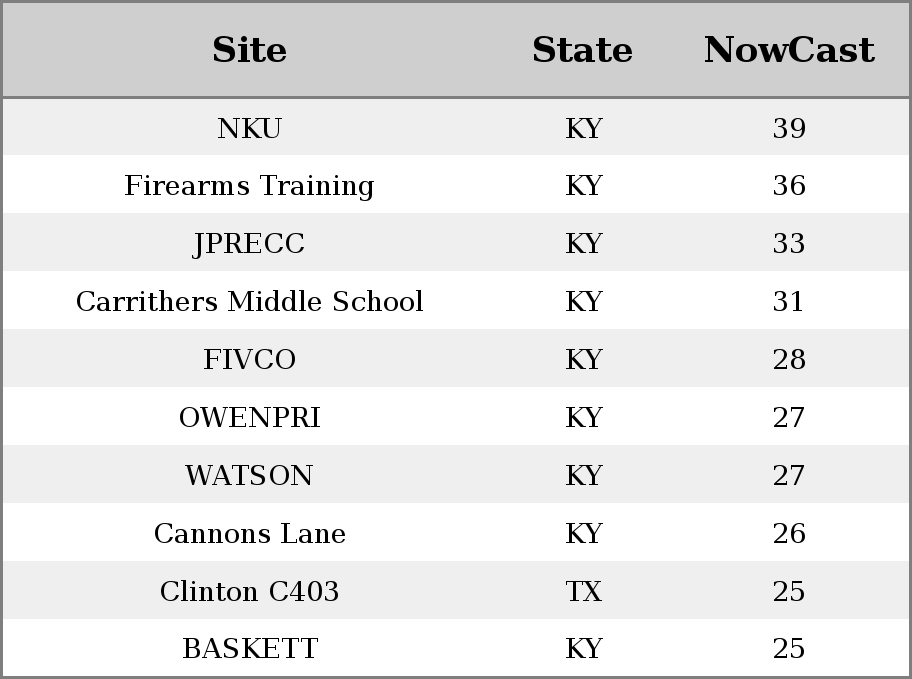Click the NowCast value 31
This screenshot has width=912, height=679.
(x=789, y=301)
